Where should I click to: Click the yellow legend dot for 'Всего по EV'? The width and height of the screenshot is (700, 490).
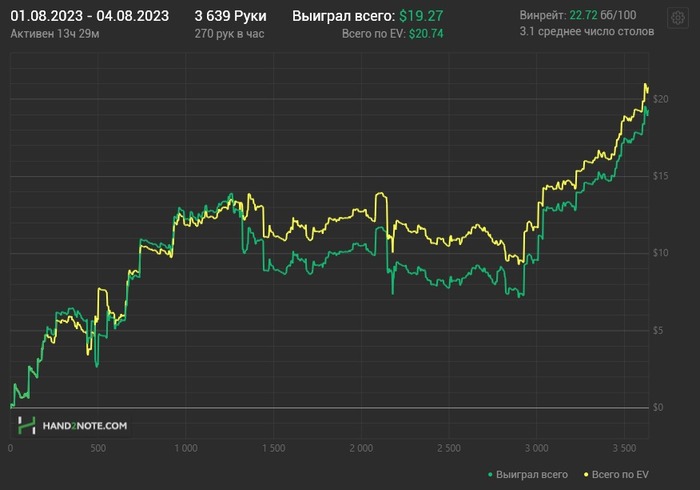coord(586,475)
